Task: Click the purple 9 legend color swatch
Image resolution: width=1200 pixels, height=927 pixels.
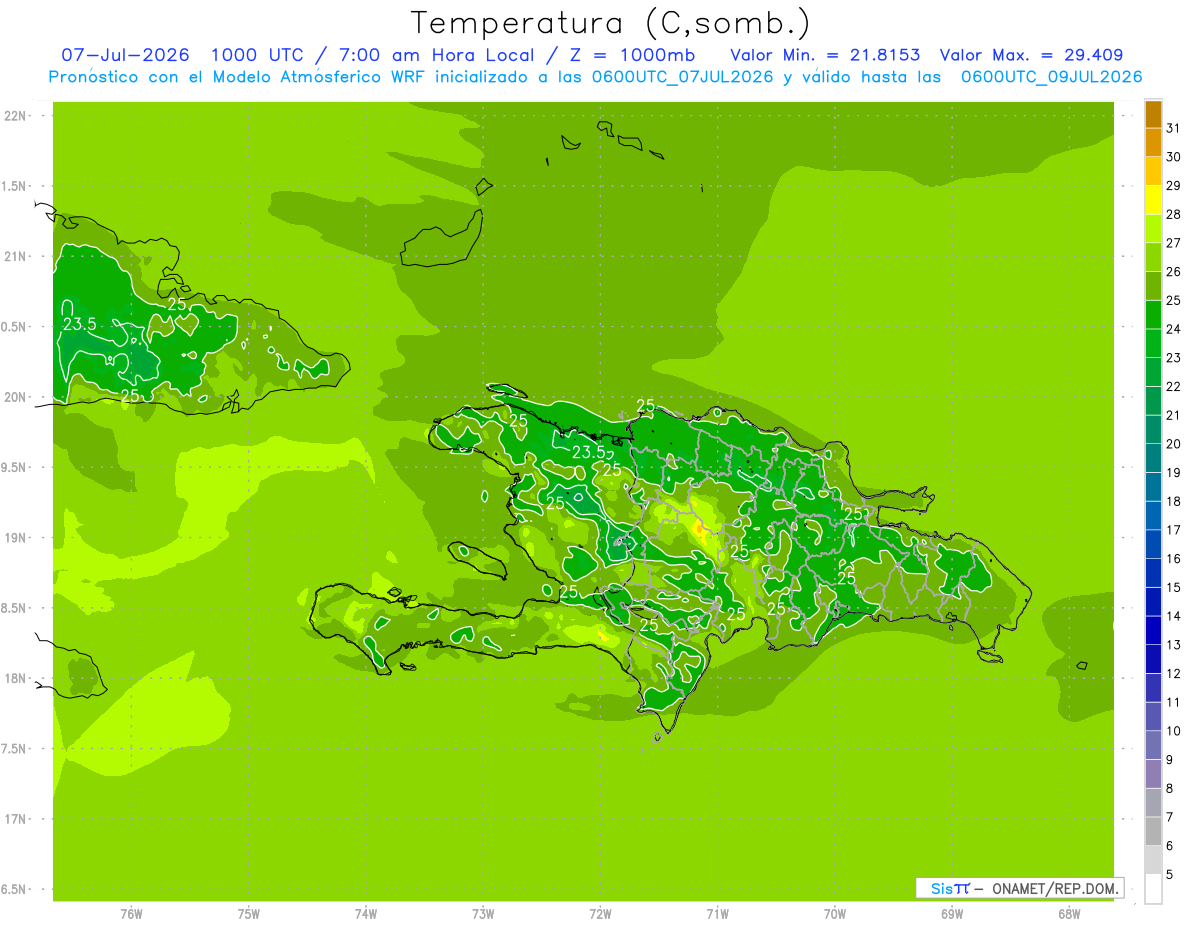Action: coord(1153,745)
